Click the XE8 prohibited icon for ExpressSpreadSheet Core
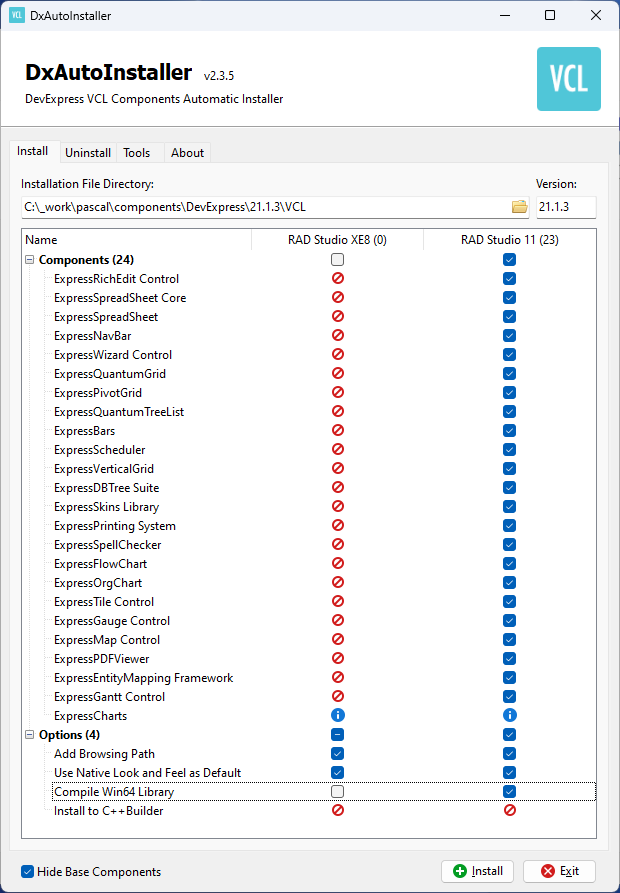Image resolution: width=620 pixels, height=893 pixels. [338, 297]
